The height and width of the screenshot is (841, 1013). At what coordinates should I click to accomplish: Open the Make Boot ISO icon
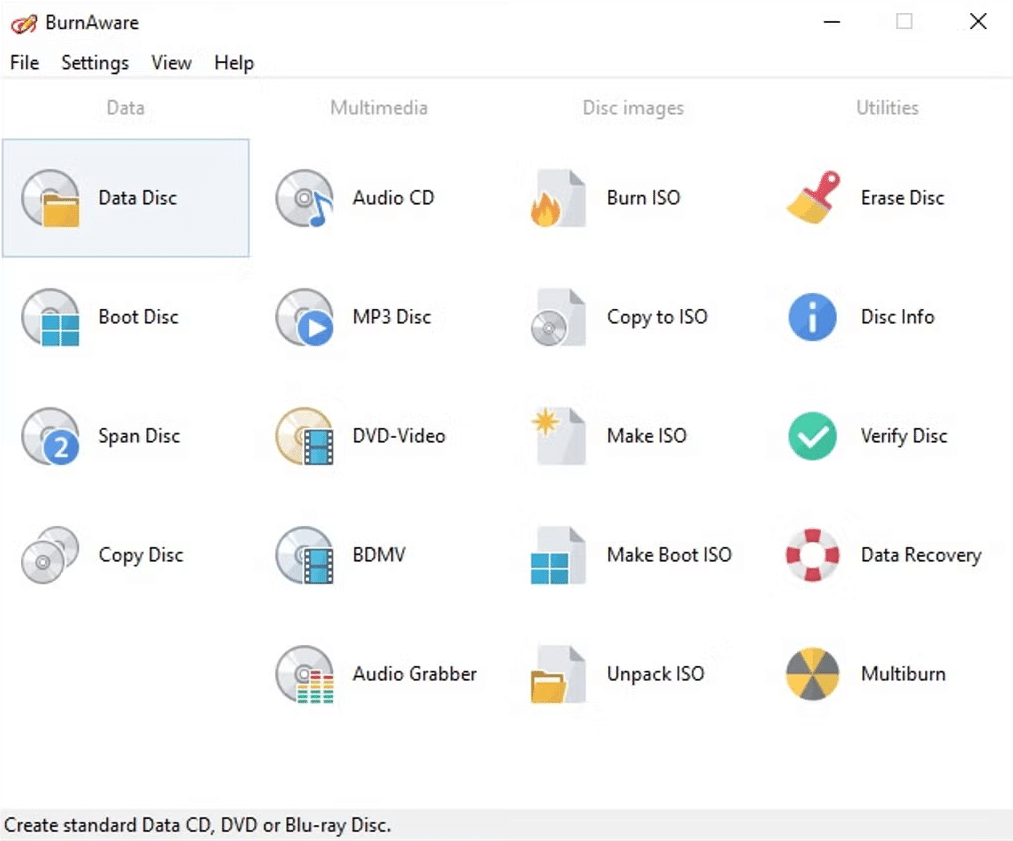point(558,555)
